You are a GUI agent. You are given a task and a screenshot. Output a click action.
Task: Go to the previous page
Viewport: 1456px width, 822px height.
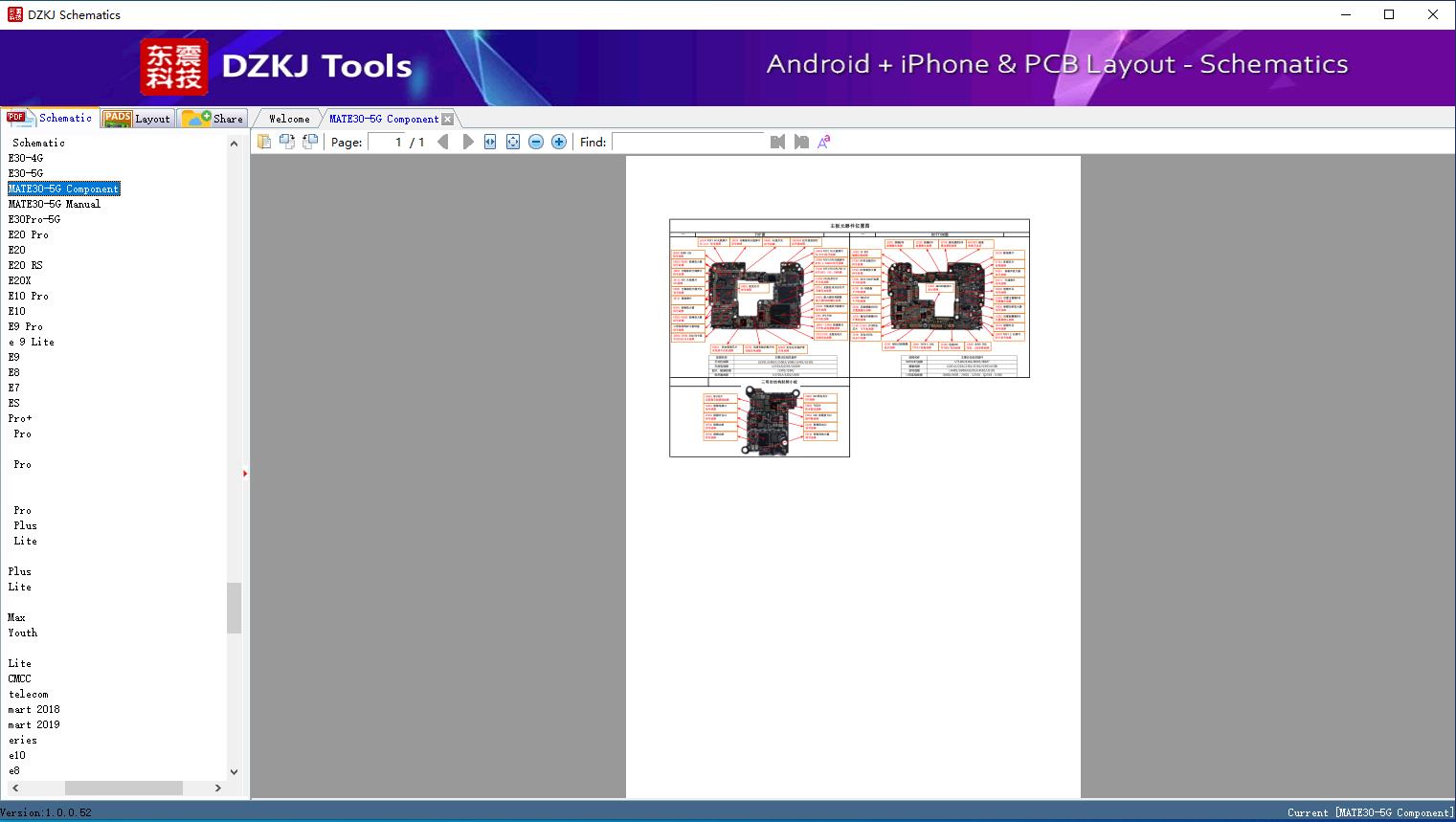click(x=443, y=142)
